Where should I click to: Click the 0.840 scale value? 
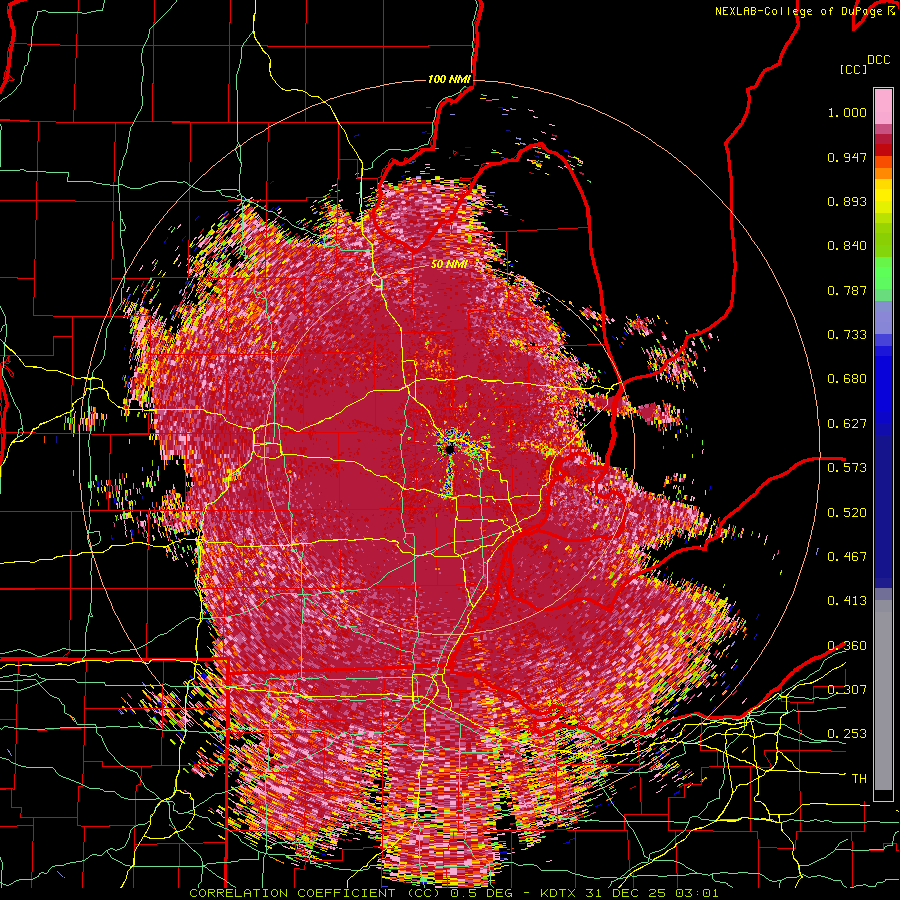(x=847, y=246)
